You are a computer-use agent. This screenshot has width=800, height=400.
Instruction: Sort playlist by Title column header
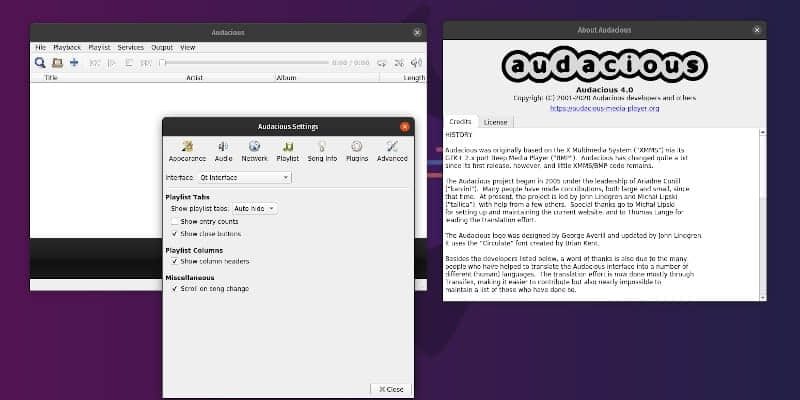click(x=51, y=78)
